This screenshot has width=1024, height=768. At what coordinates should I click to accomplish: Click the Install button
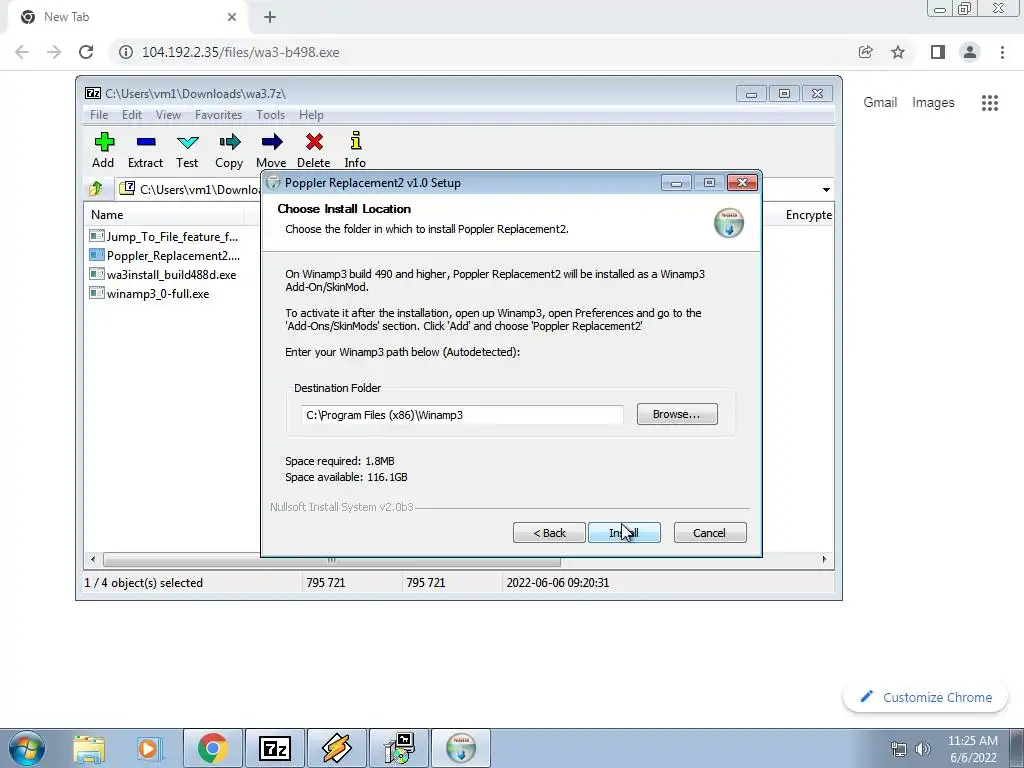click(x=624, y=533)
